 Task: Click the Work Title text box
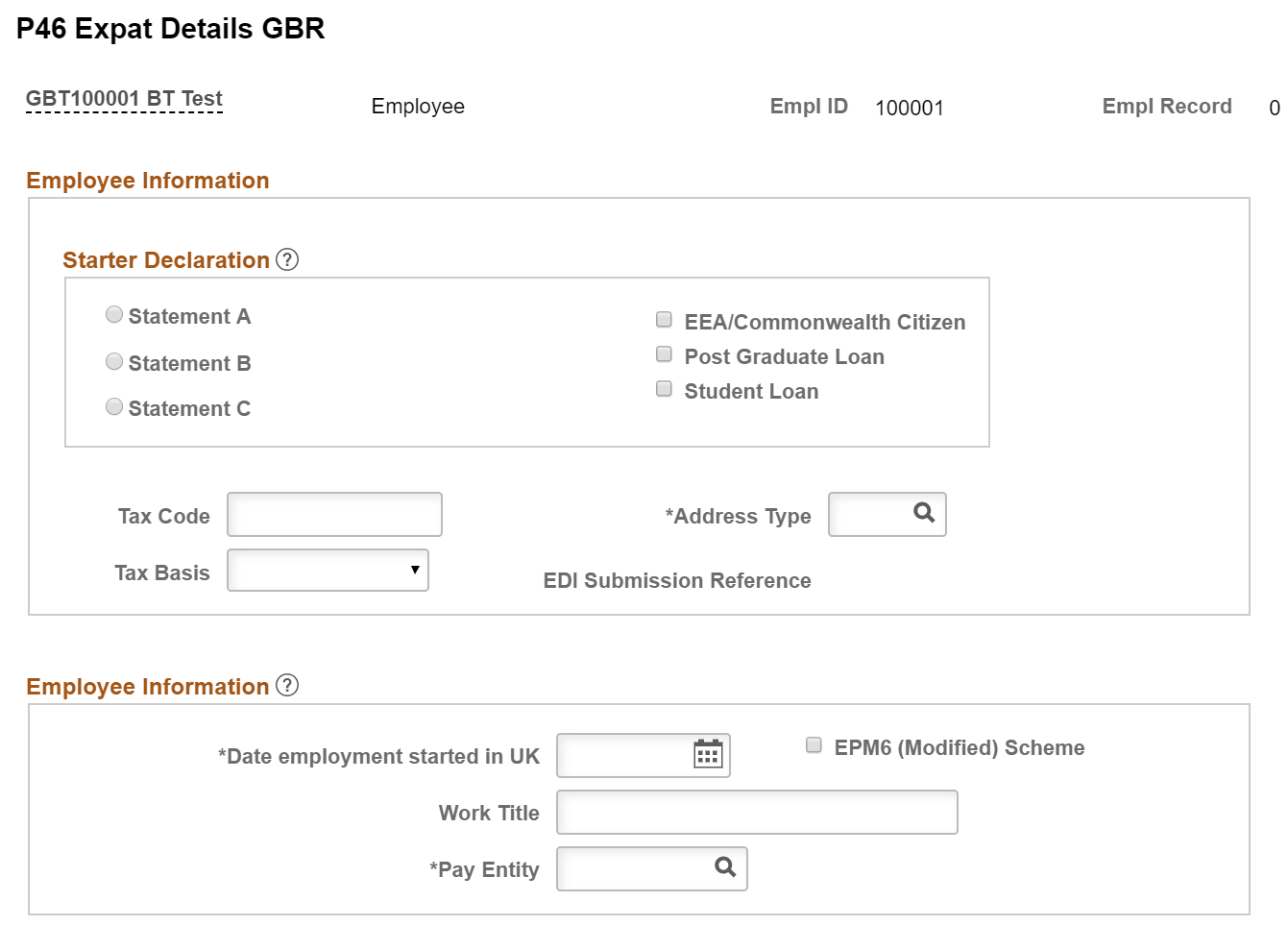tap(757, 812)
